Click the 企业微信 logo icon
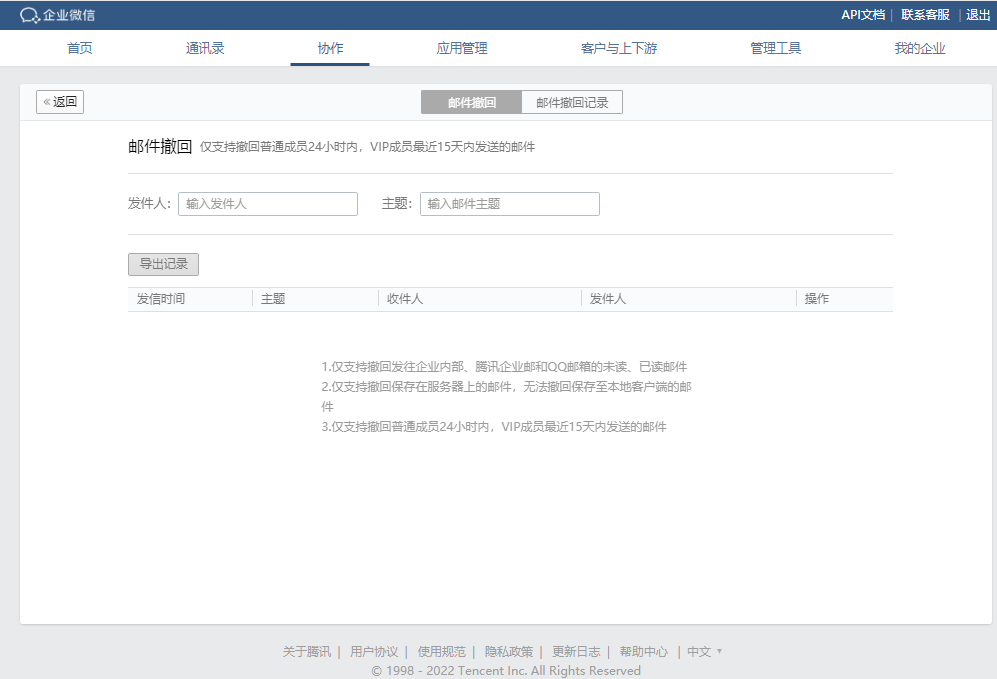 coord(30,15)
